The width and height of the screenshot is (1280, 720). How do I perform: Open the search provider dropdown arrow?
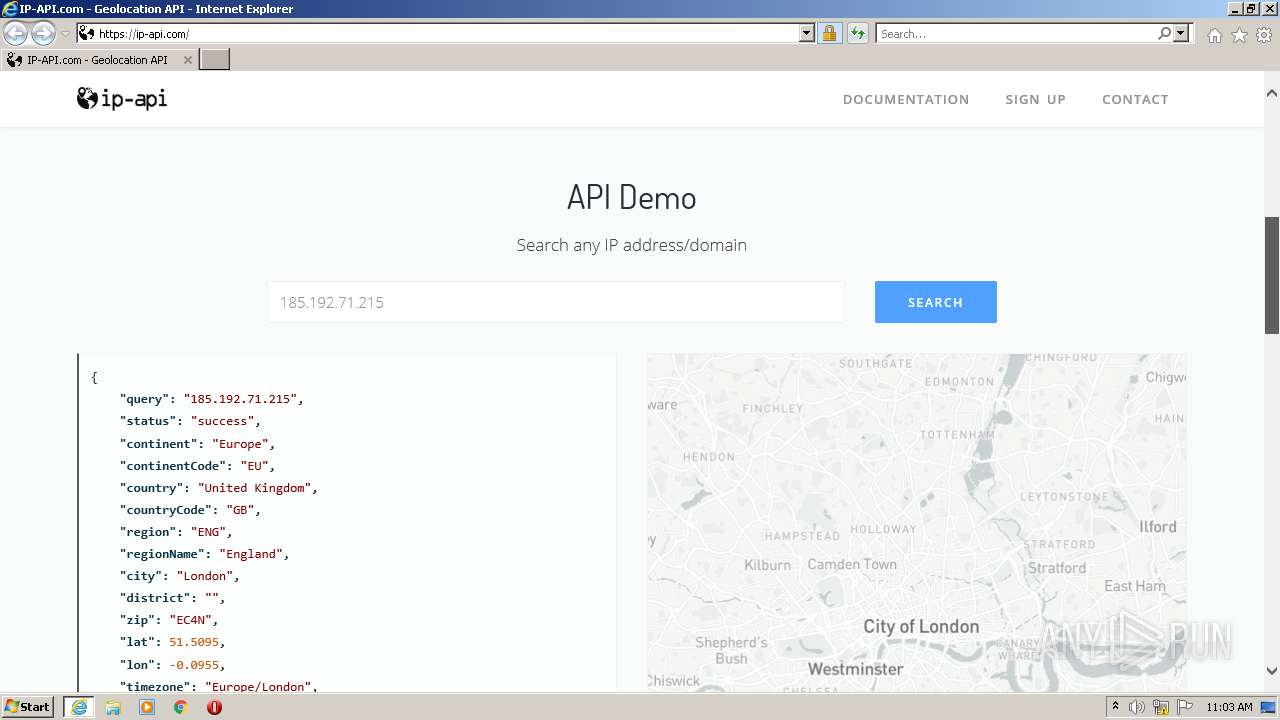click(1181, 33)
